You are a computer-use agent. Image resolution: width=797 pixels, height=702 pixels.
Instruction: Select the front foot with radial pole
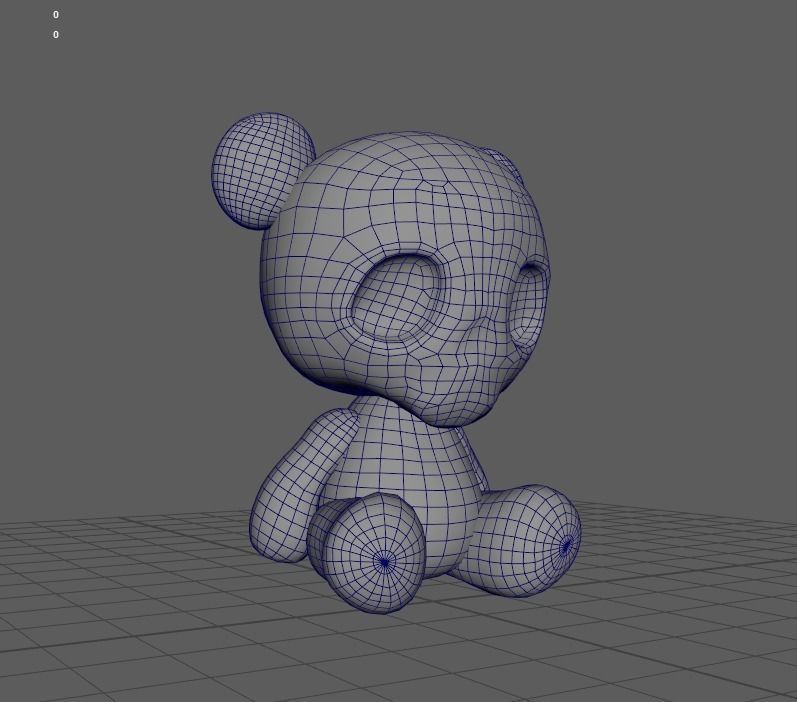(x=375, y=553)
